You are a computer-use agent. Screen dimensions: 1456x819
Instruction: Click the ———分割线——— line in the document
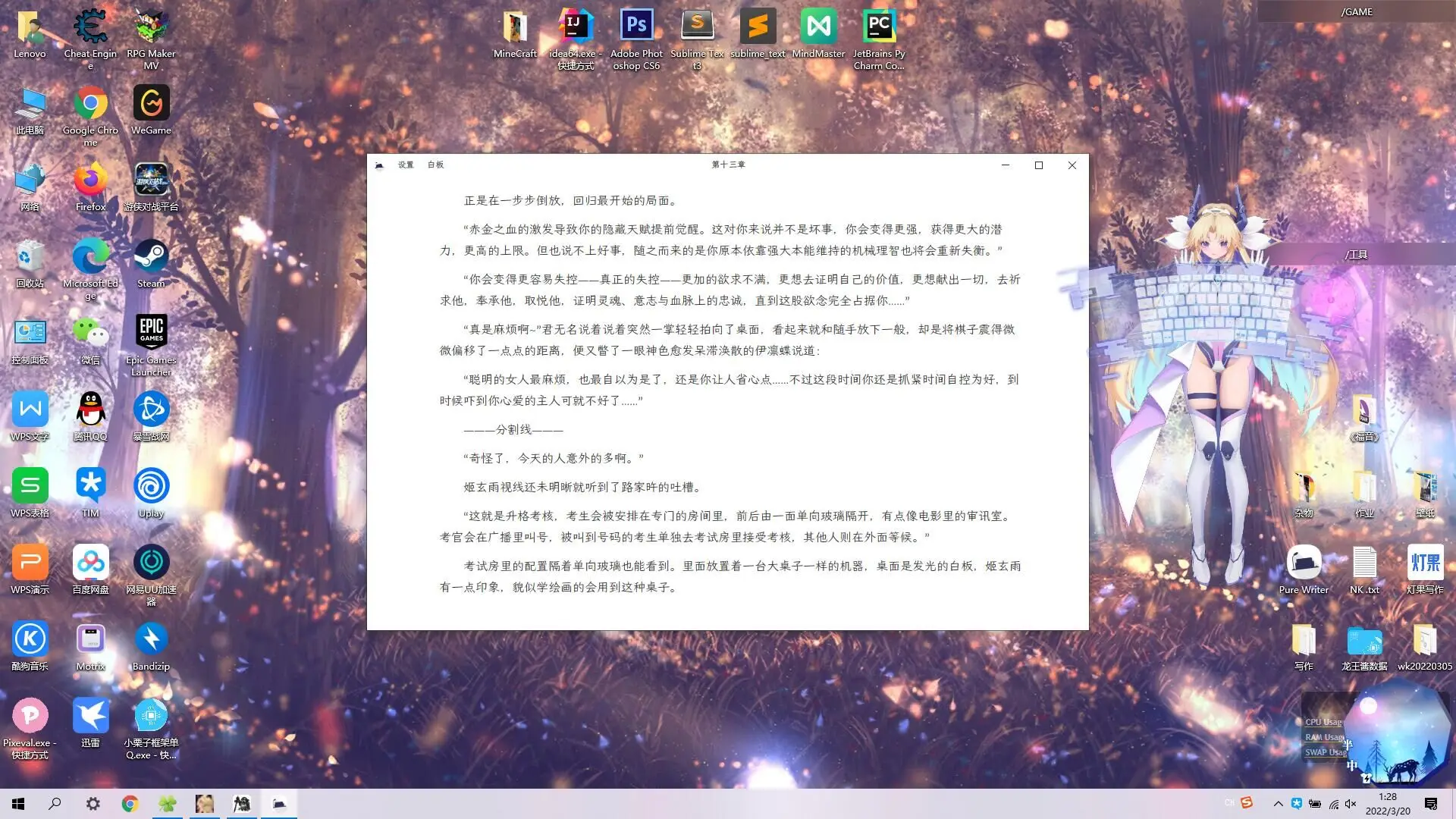pyautogui.click(x=513, y=429)
